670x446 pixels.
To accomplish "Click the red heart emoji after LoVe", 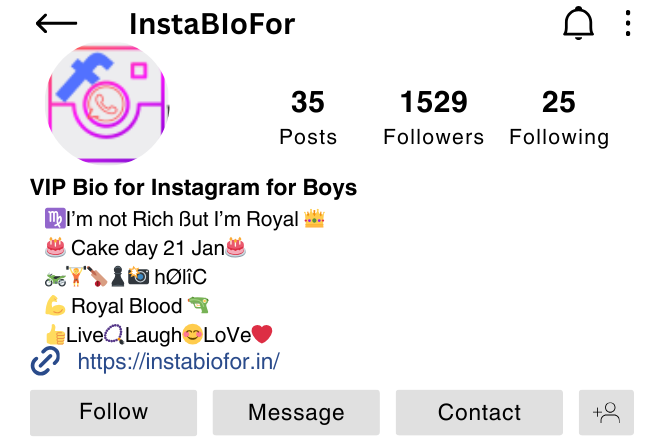I will (x=262, y=334).
